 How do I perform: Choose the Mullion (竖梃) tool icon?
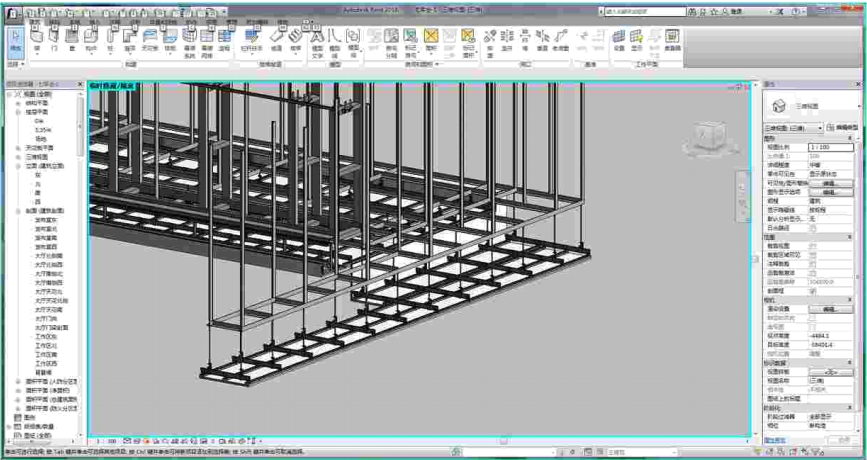[x=224, y=36]
